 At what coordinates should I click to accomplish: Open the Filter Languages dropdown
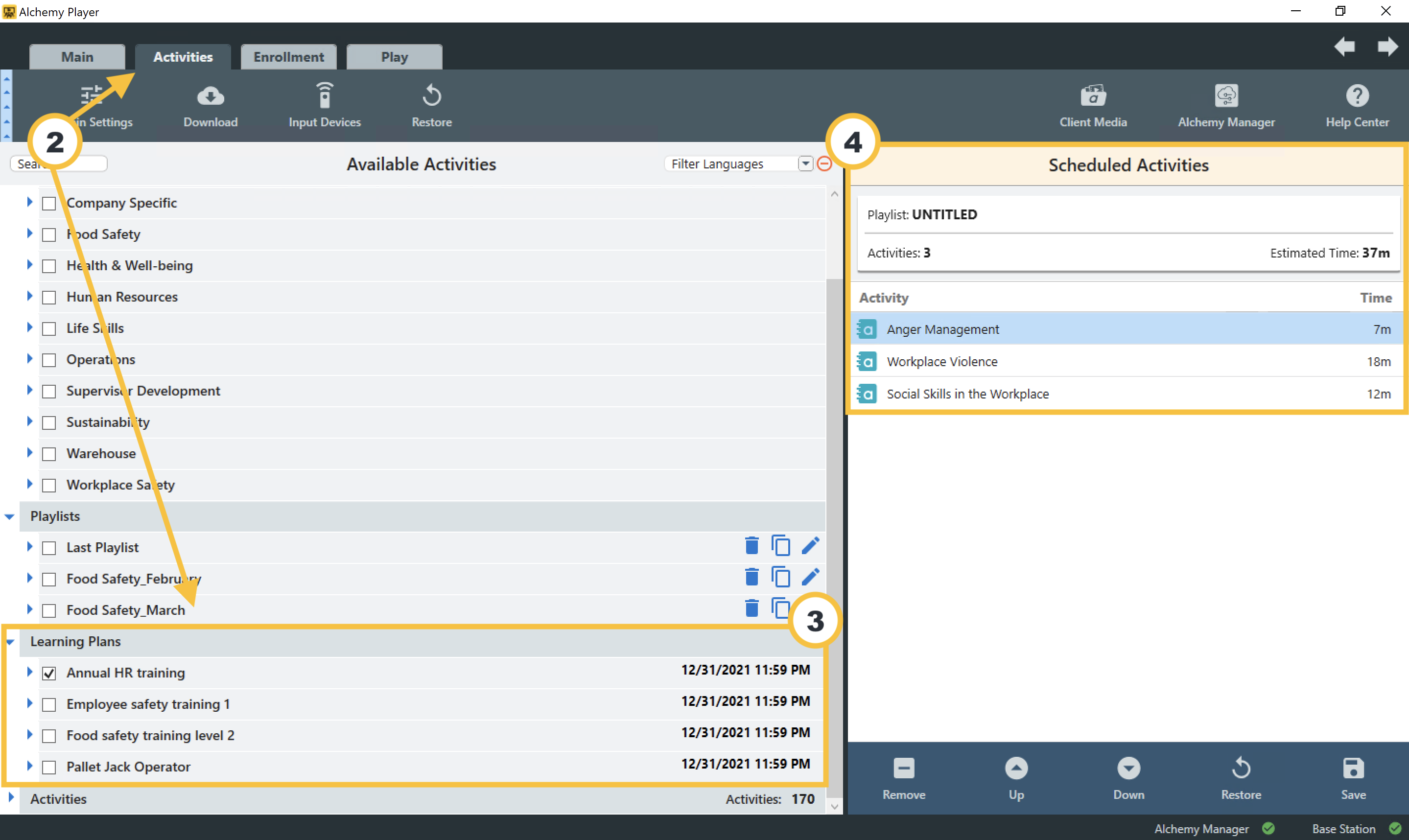click(805, 164)
